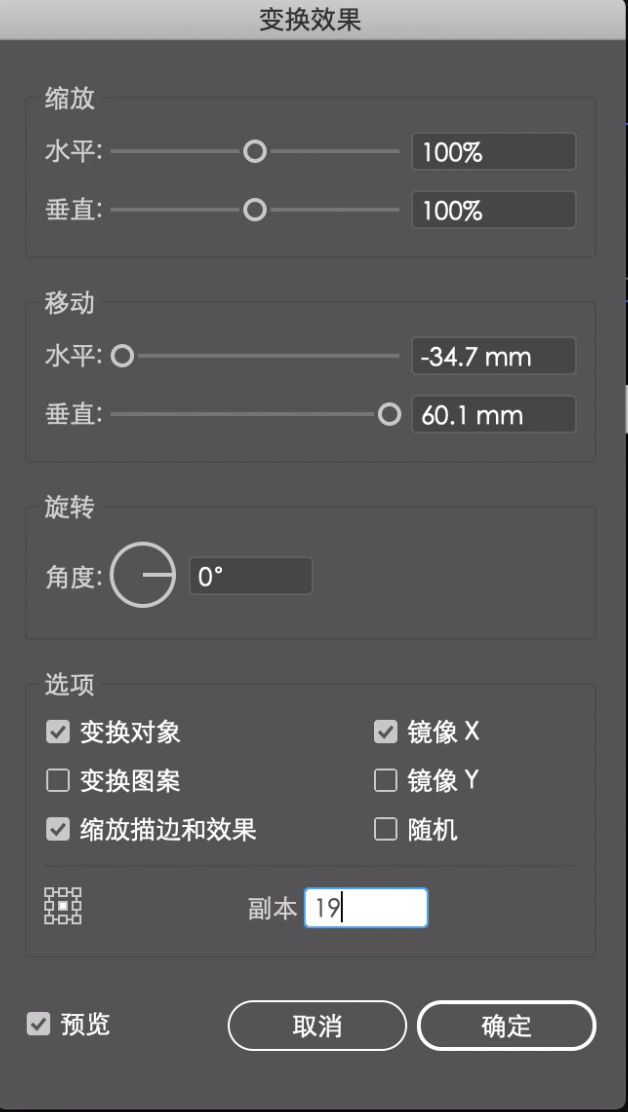Image resolution: width=628 pixels, height=1112 pixels.
Task: Toggle the 变换对象 checkbox
Action: 57,732
